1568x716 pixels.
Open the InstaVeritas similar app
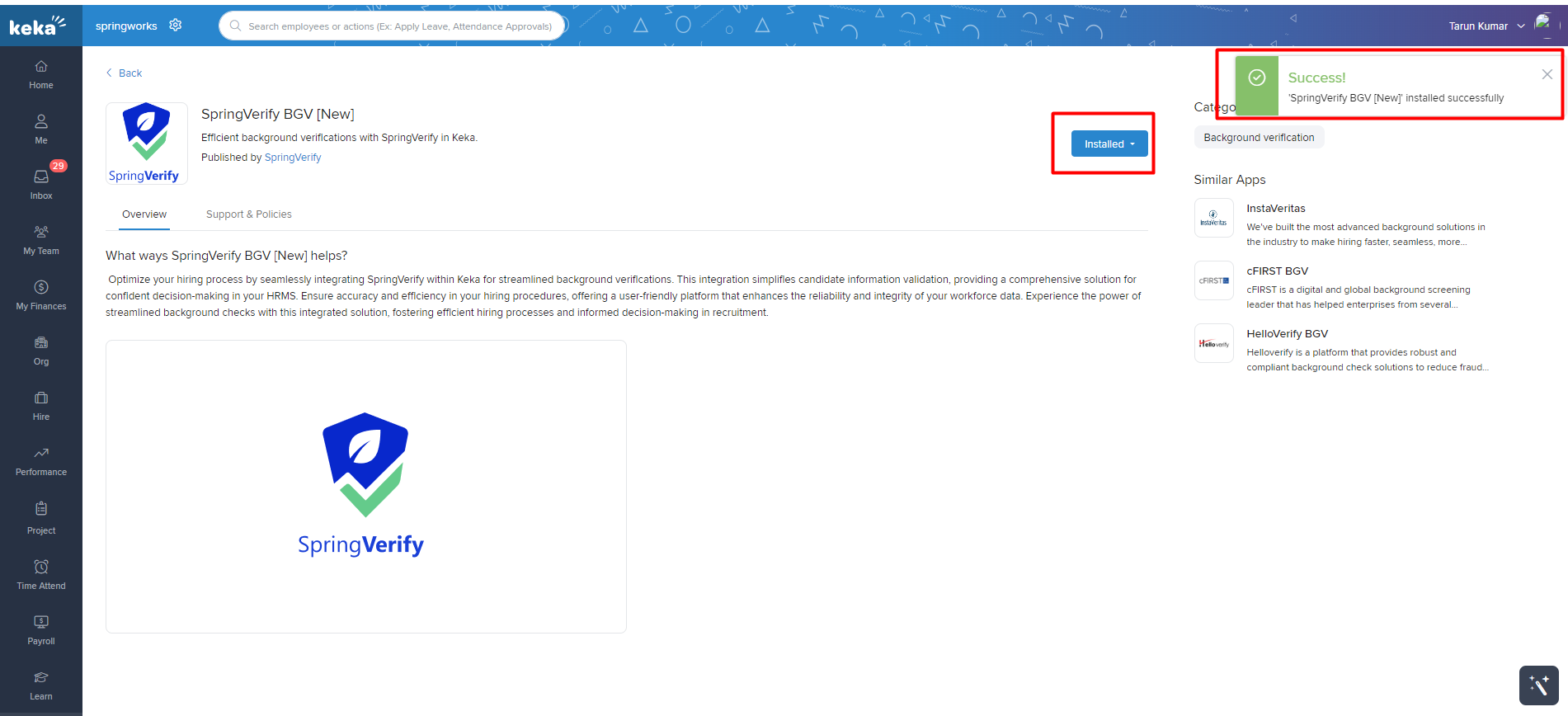(x=1275, y=209)
